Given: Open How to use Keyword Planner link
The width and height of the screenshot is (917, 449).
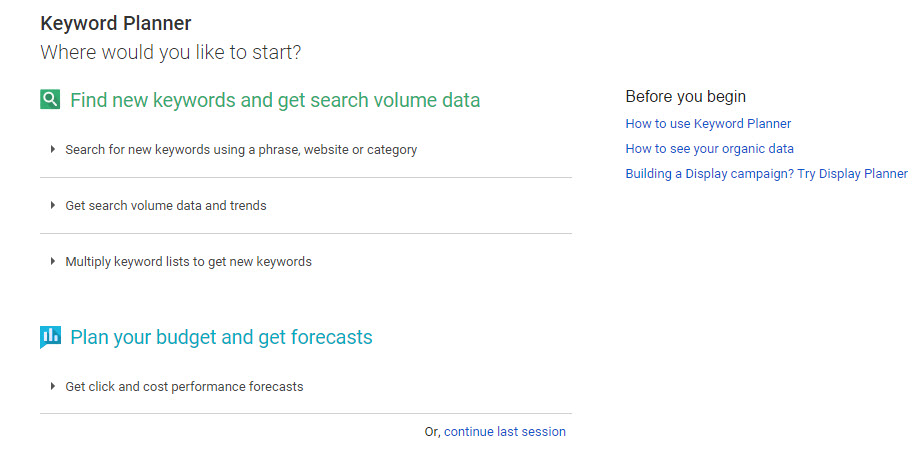Looking at the screenshot, I should 708,123.
